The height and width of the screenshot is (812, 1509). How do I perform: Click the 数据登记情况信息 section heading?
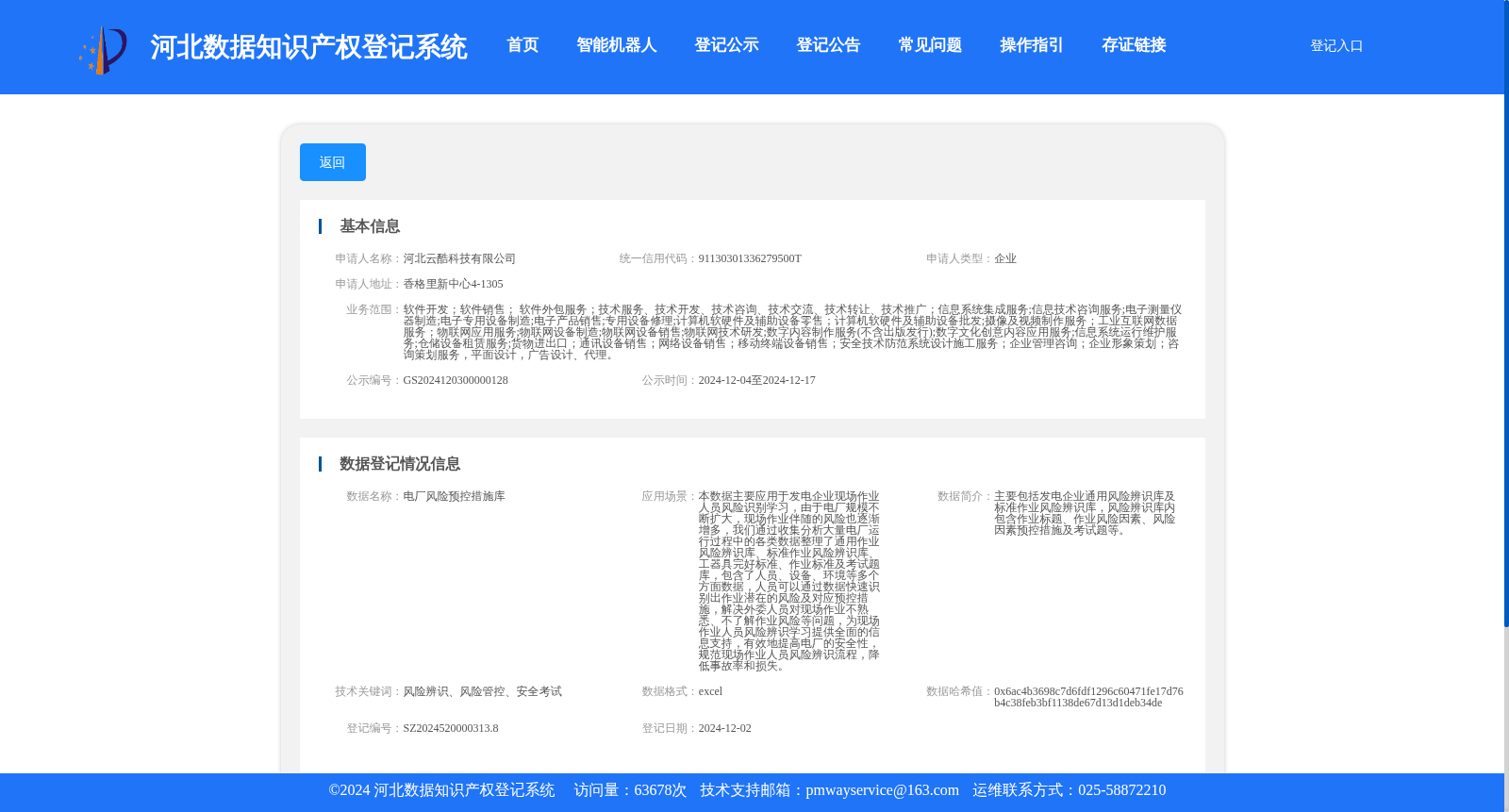[400, 464]
